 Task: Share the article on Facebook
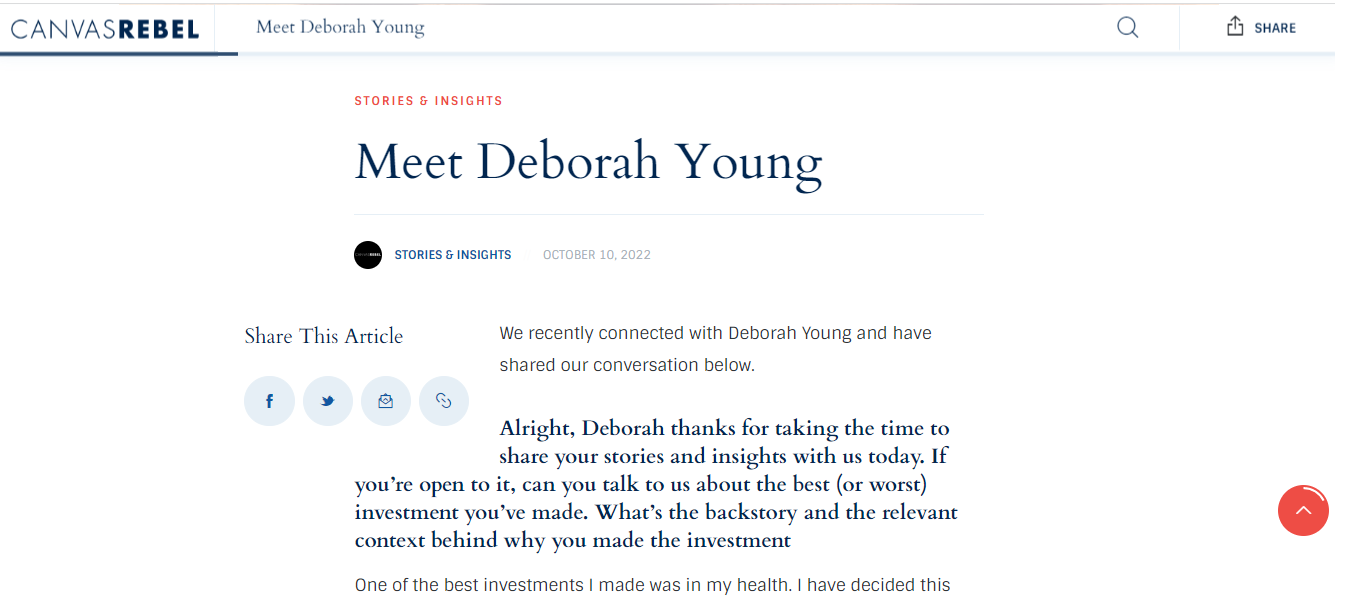point(269,402)
